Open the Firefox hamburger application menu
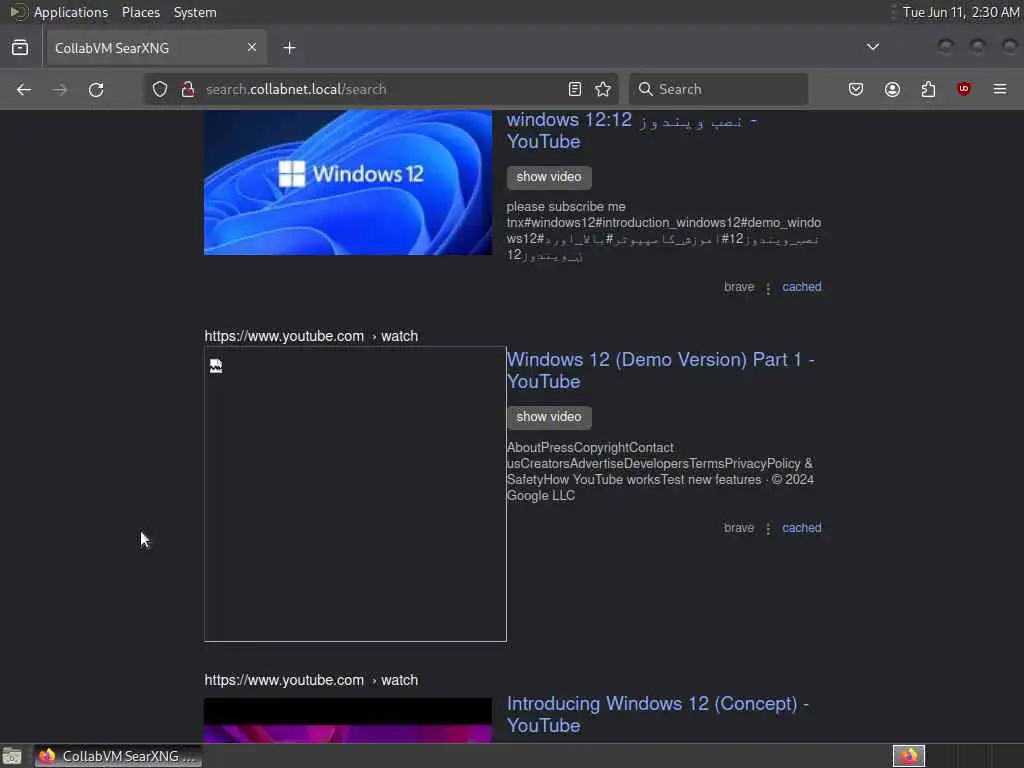This screenshot has height=768, width=1024. pyautogui.click(x=1000, y=89)
